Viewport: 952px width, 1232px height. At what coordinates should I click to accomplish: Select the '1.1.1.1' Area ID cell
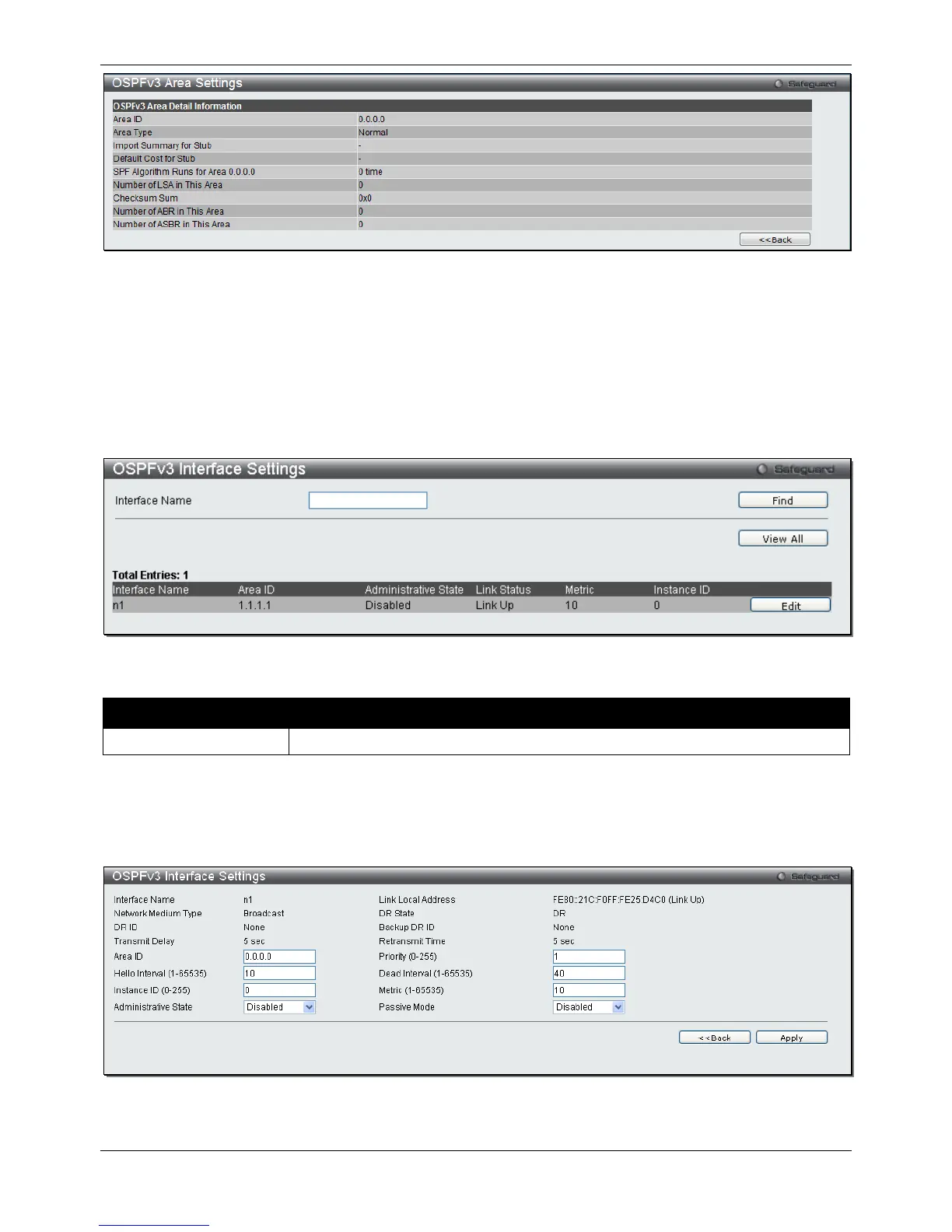click(254, 605)
